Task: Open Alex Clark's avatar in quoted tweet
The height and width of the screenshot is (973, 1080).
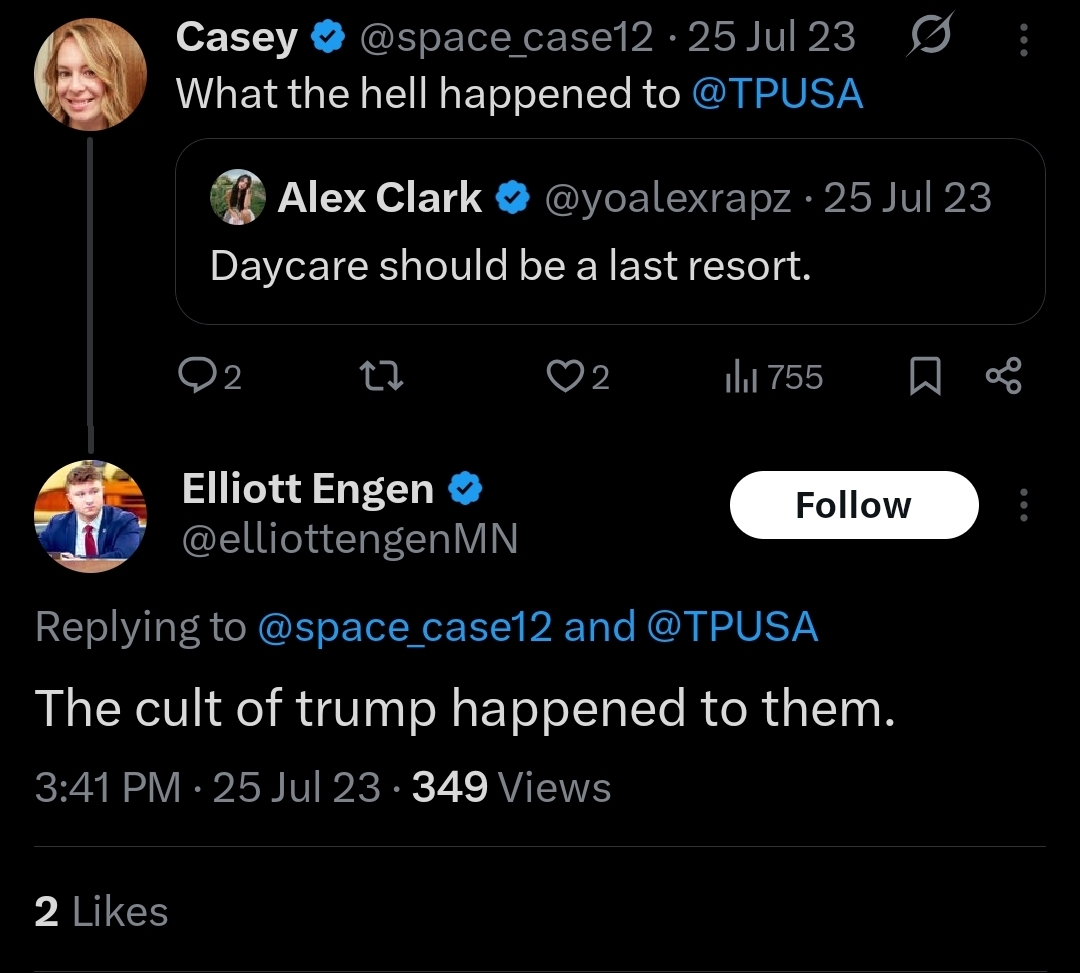Action: pos(238,197)
